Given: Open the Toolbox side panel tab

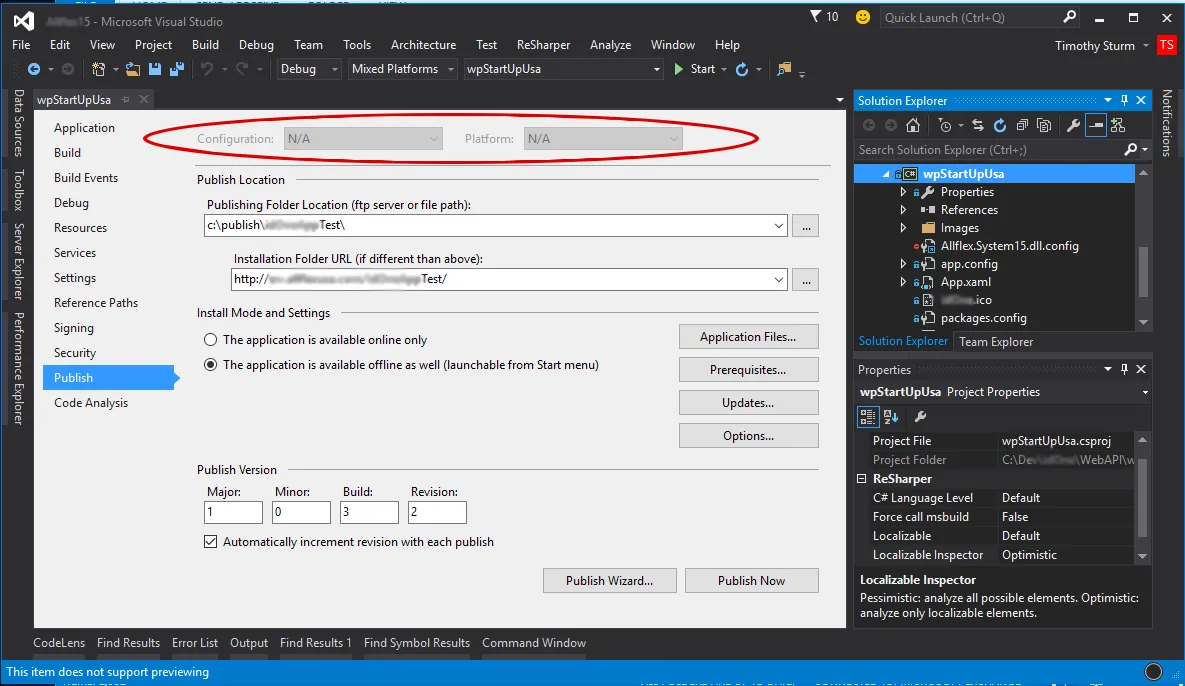Looking at the screenshot, I should [x=19, y=190].
